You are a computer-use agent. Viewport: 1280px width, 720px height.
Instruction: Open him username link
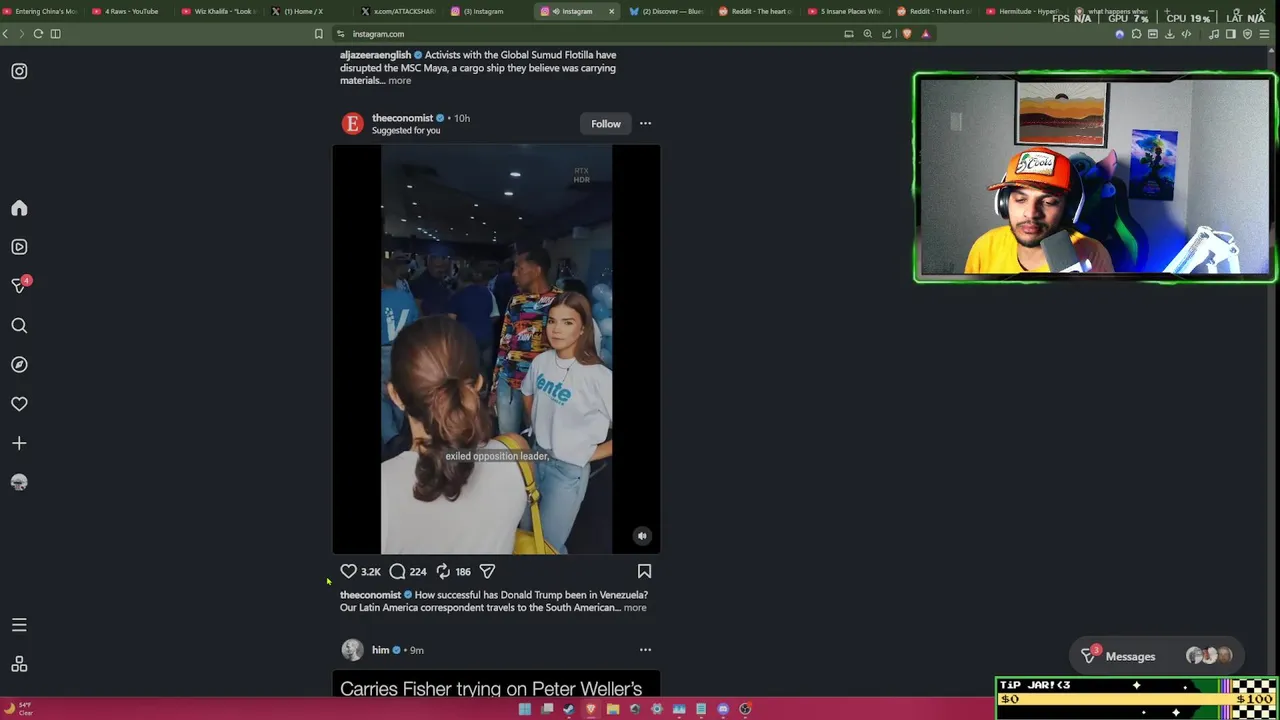(x=380, y=650)
